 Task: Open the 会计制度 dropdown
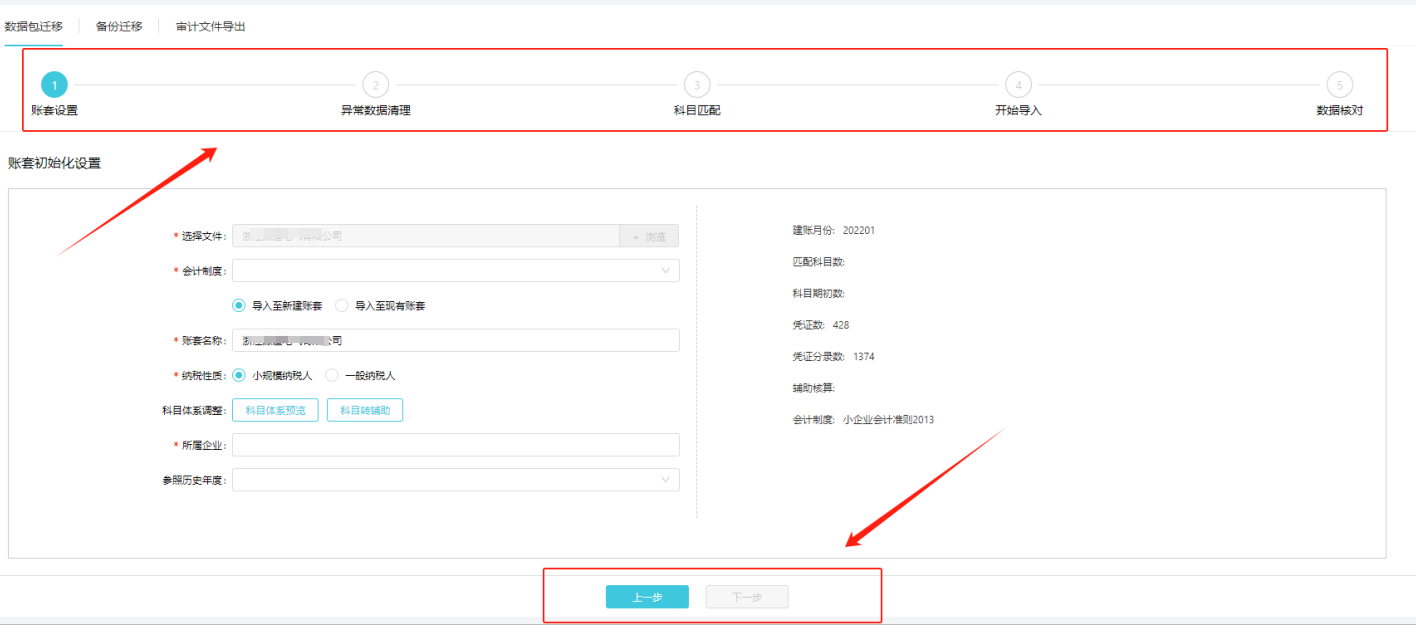[x=456, y=270]
